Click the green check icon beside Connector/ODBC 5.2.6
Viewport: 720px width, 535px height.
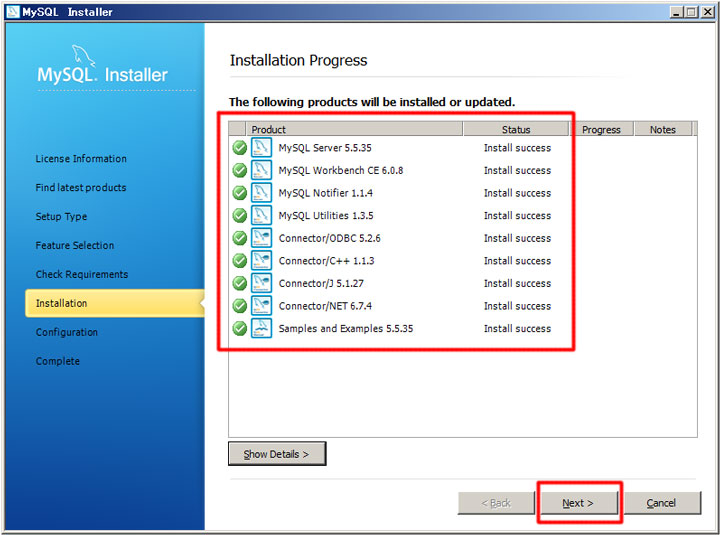click(240, 238)
